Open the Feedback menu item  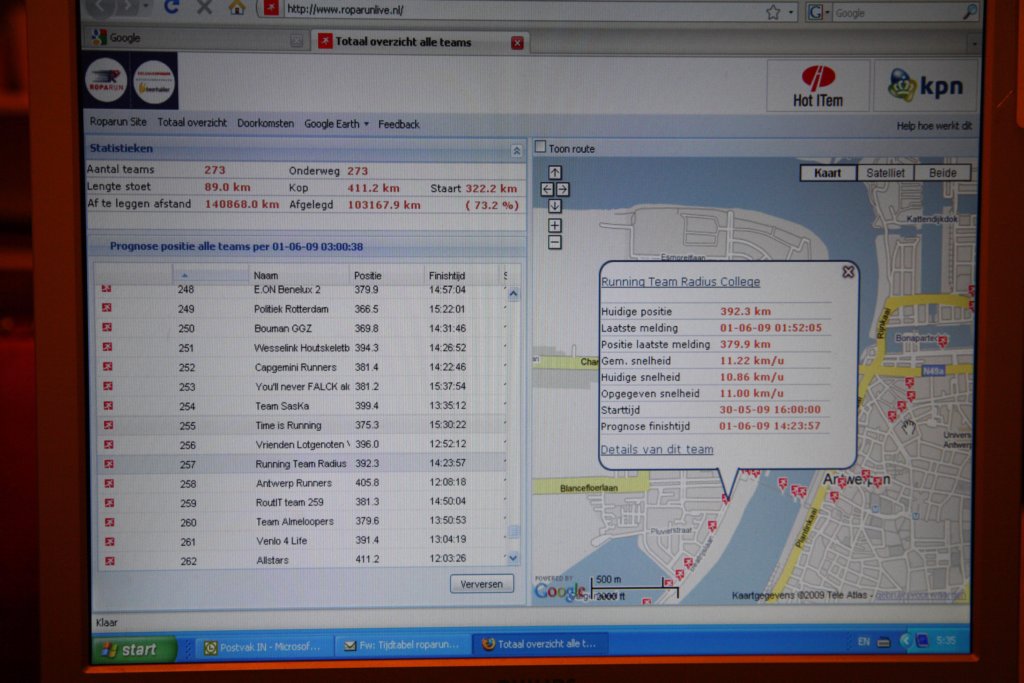[398, 124]
